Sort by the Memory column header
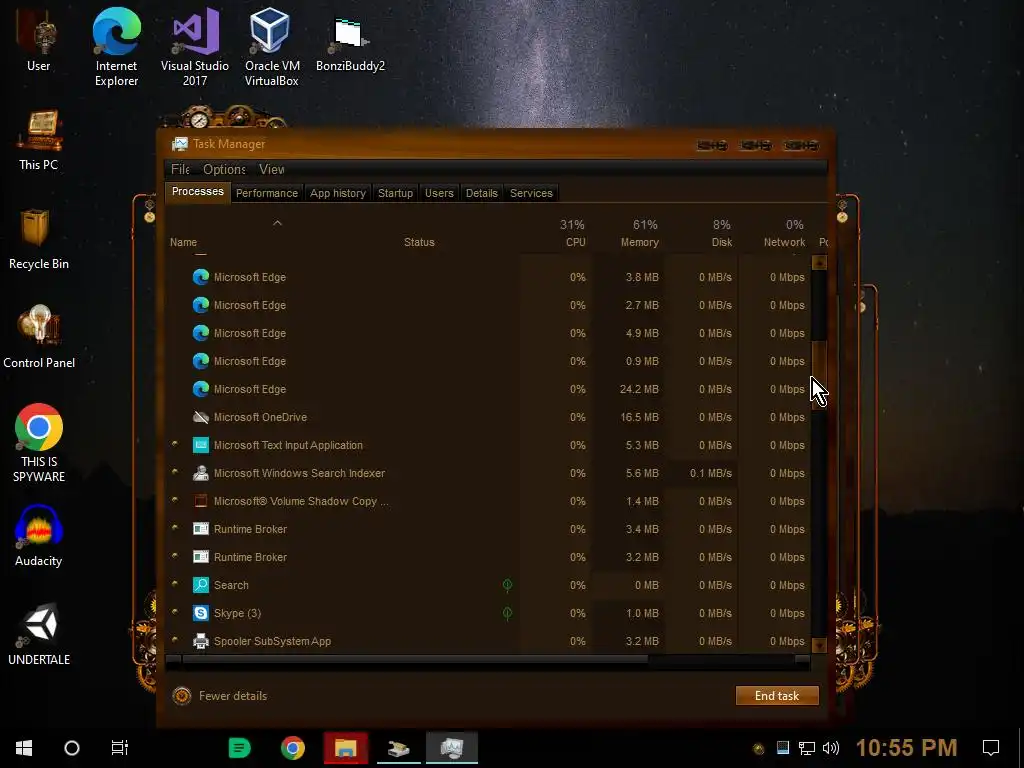 point(639,242)
